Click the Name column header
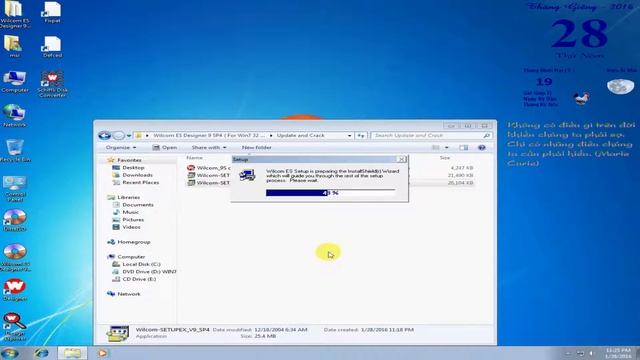 click(x=195, y=158)
